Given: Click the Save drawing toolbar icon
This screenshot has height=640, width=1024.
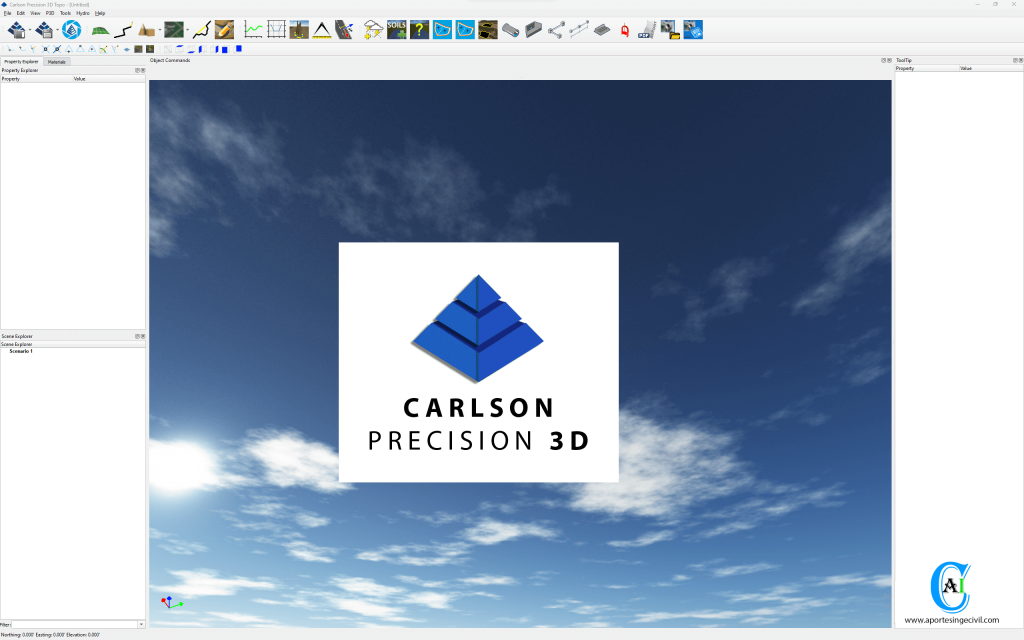Looking at the screenshot, I should click(43, 30).
